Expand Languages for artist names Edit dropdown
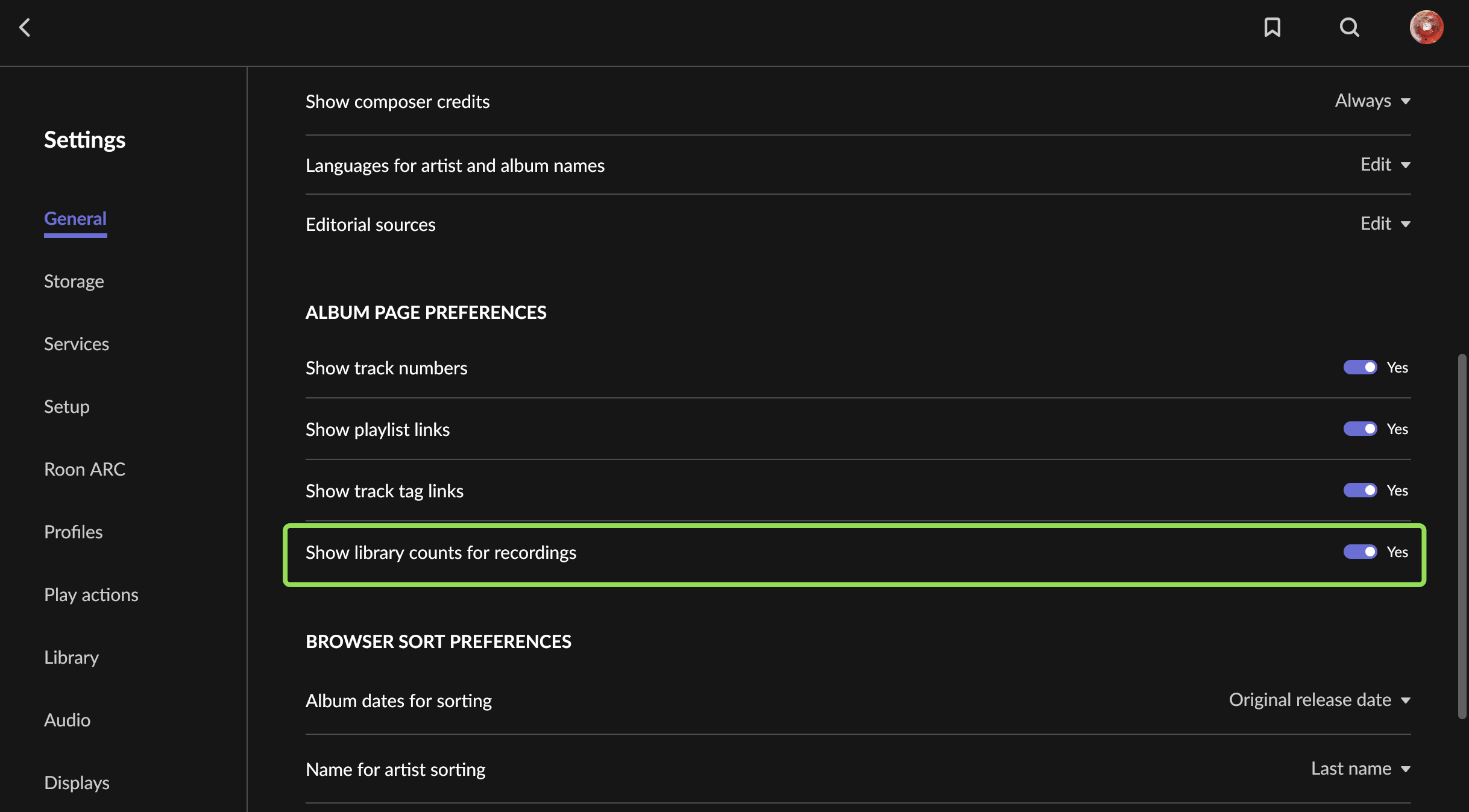1469x812 pixels. [x=1385, y=165]
